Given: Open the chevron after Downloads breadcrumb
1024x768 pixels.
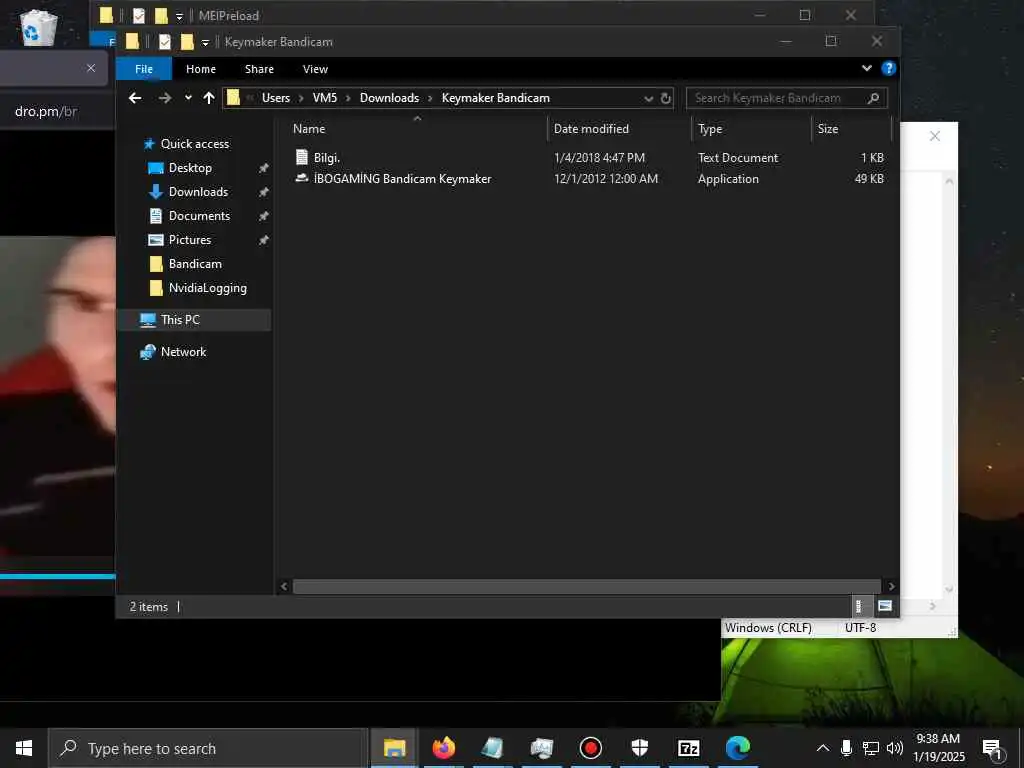Looking at the screenshot, I should coord(430,99).
